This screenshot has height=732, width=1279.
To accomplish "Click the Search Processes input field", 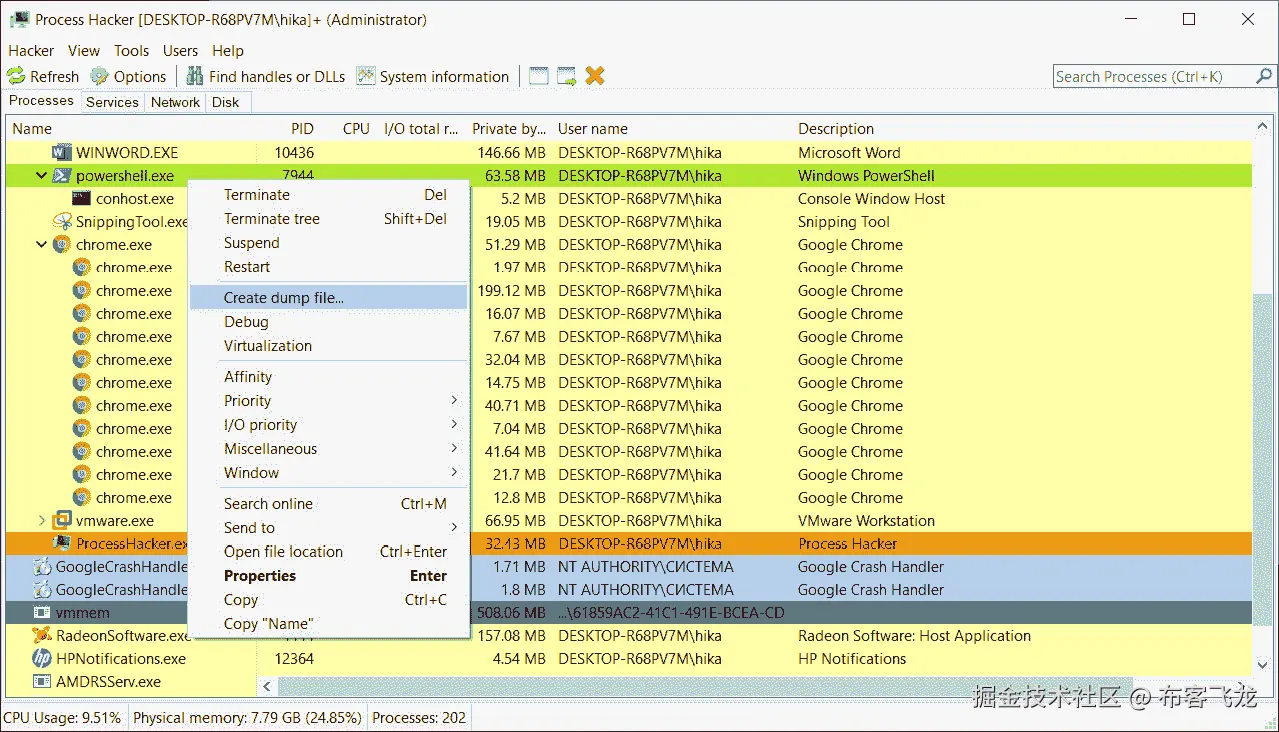I will tap(1153, 77).
